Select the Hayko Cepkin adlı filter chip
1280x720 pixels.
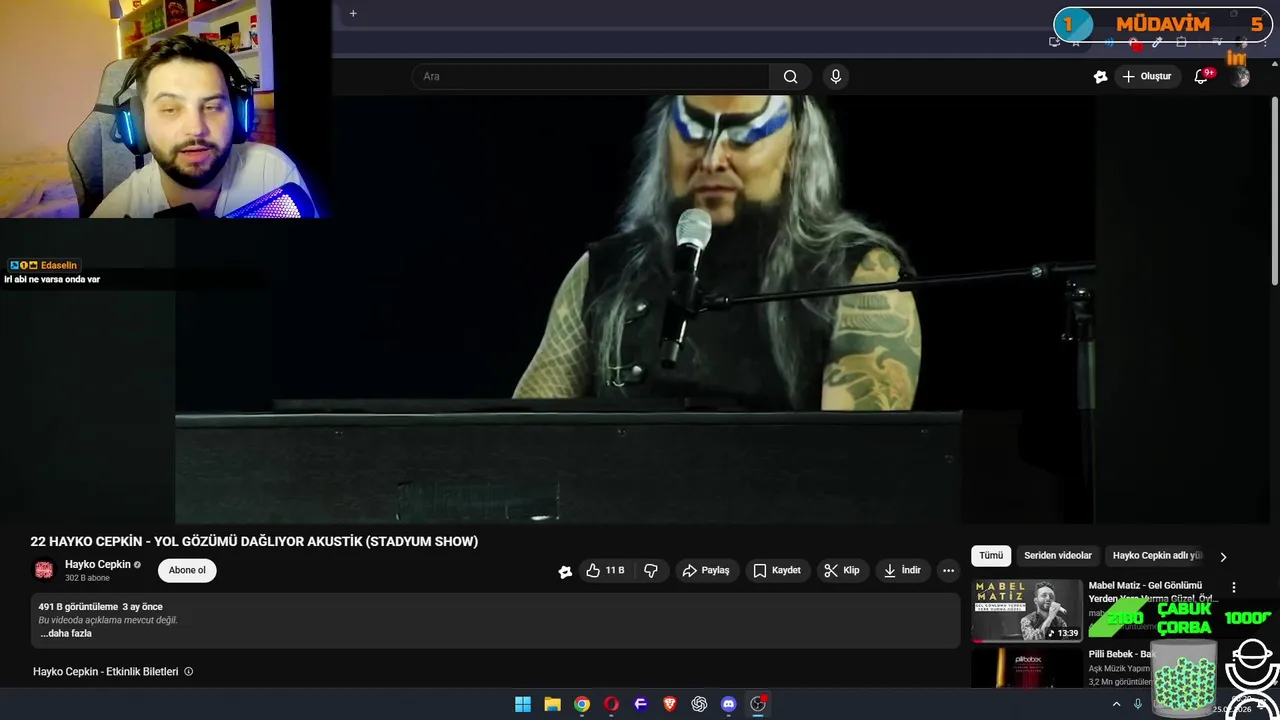pos(1157,556)
